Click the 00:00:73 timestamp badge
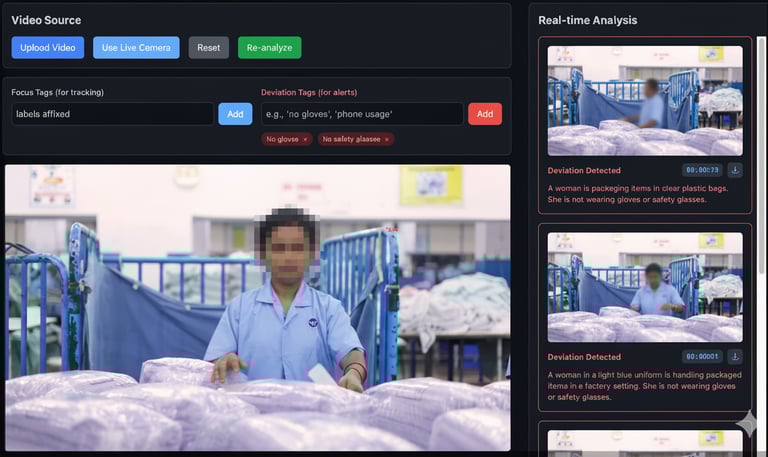Screen dimensions: 768x457 [702, 170]
